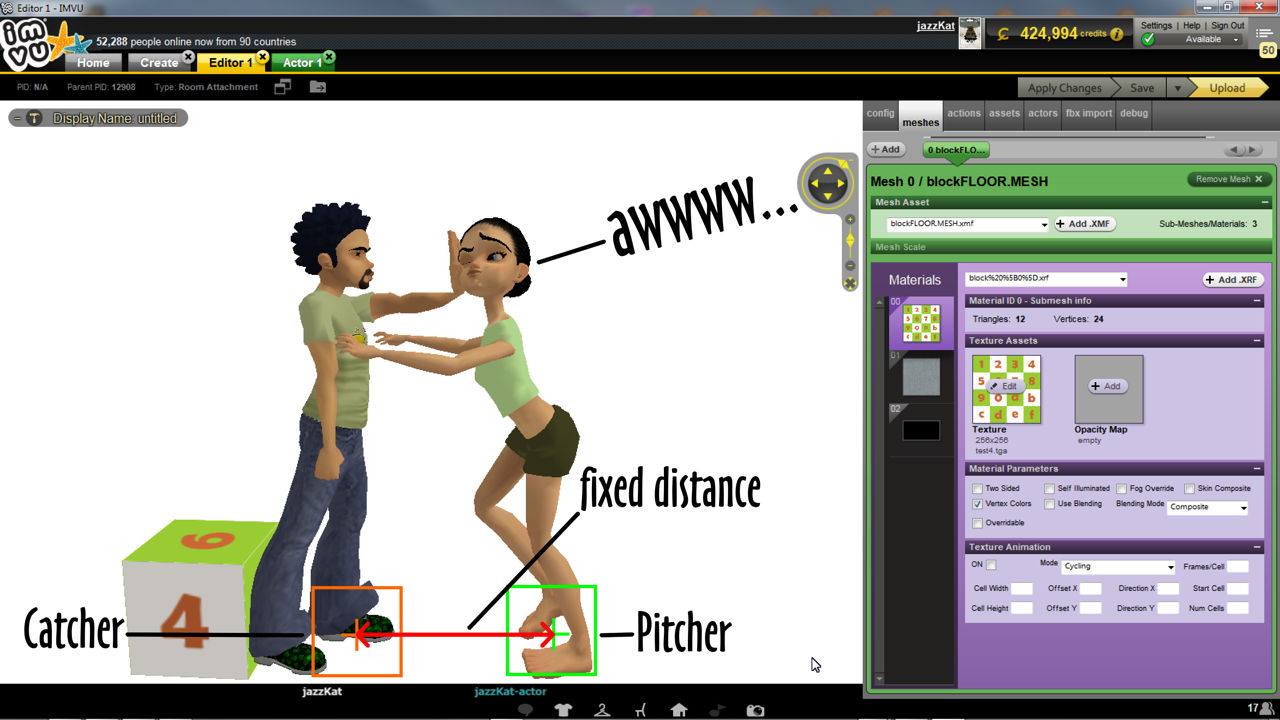This screenshot has height=720, width=1280.
Task: Toggle the Two Sided checkbox
Action: coord(978,489)
